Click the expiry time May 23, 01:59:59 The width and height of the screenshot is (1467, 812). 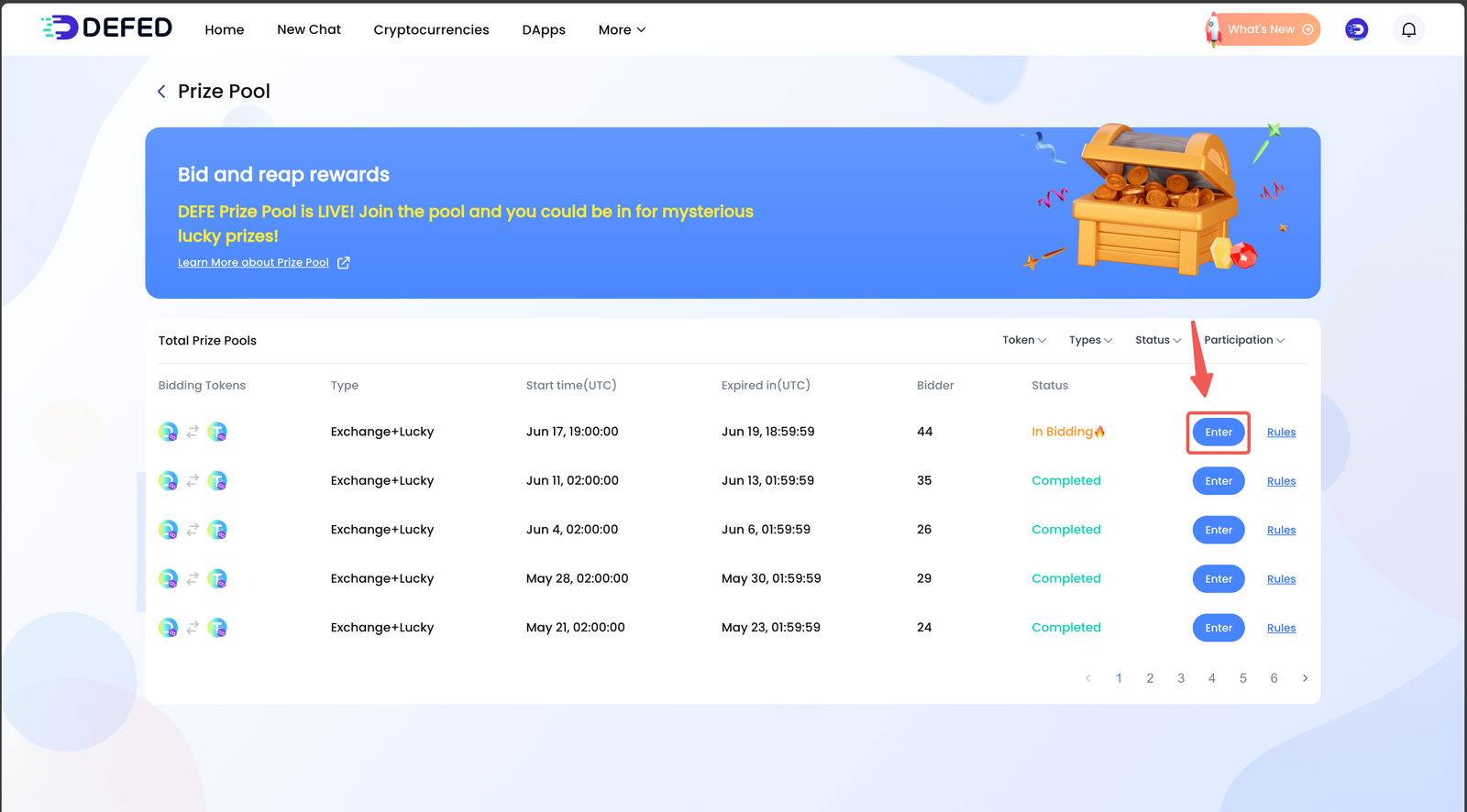[x=771, y=628]
